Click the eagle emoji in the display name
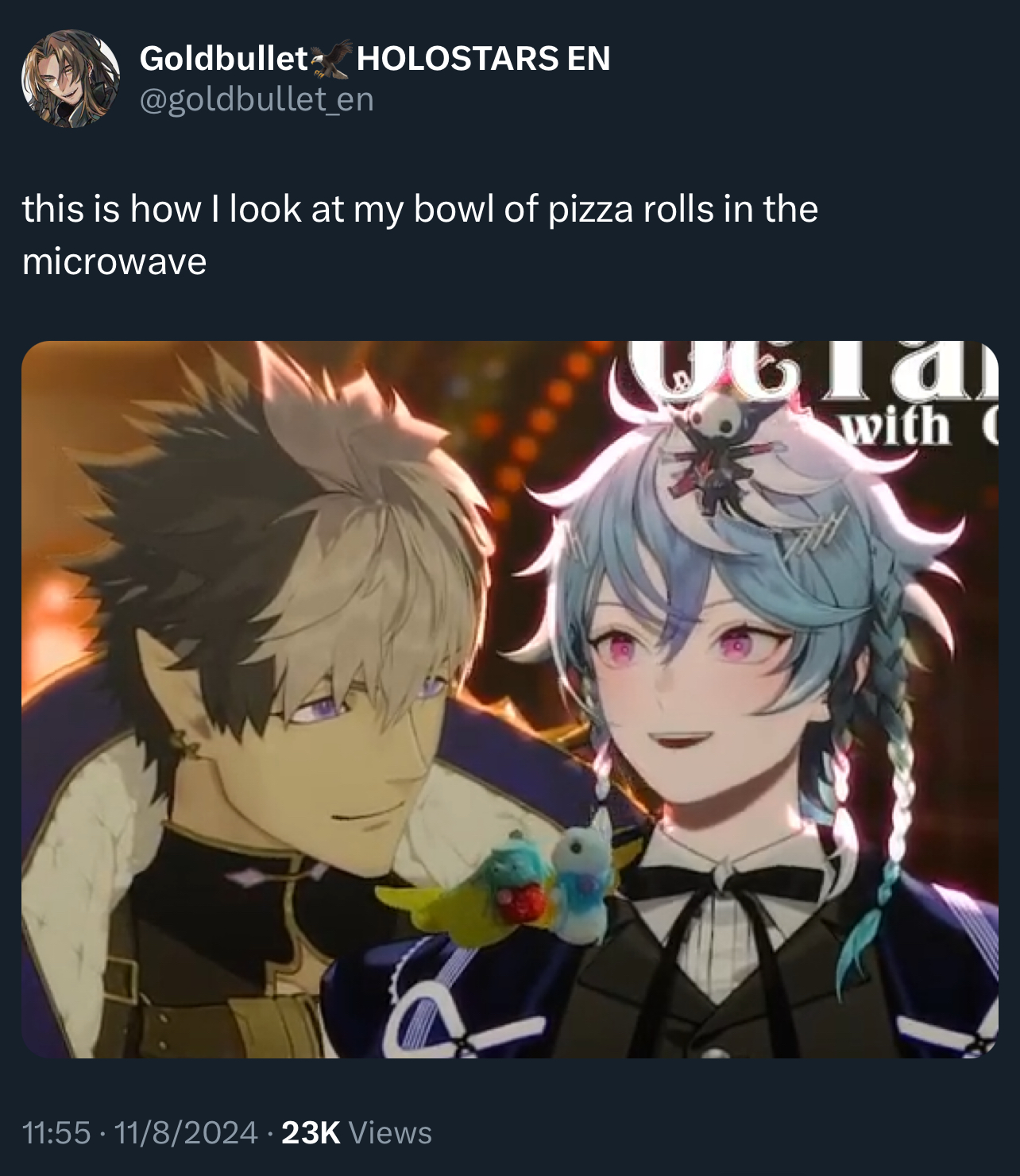 click(330, 58)
